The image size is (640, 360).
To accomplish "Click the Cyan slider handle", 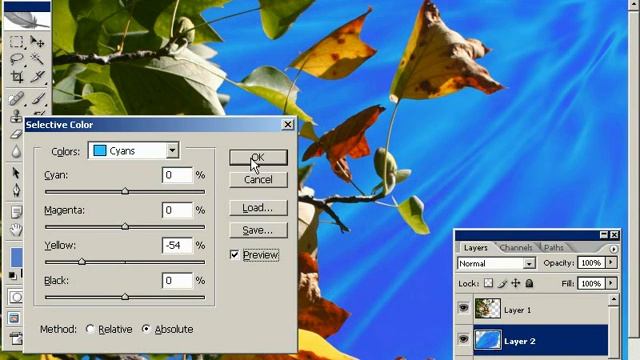I will coord(125,191).
